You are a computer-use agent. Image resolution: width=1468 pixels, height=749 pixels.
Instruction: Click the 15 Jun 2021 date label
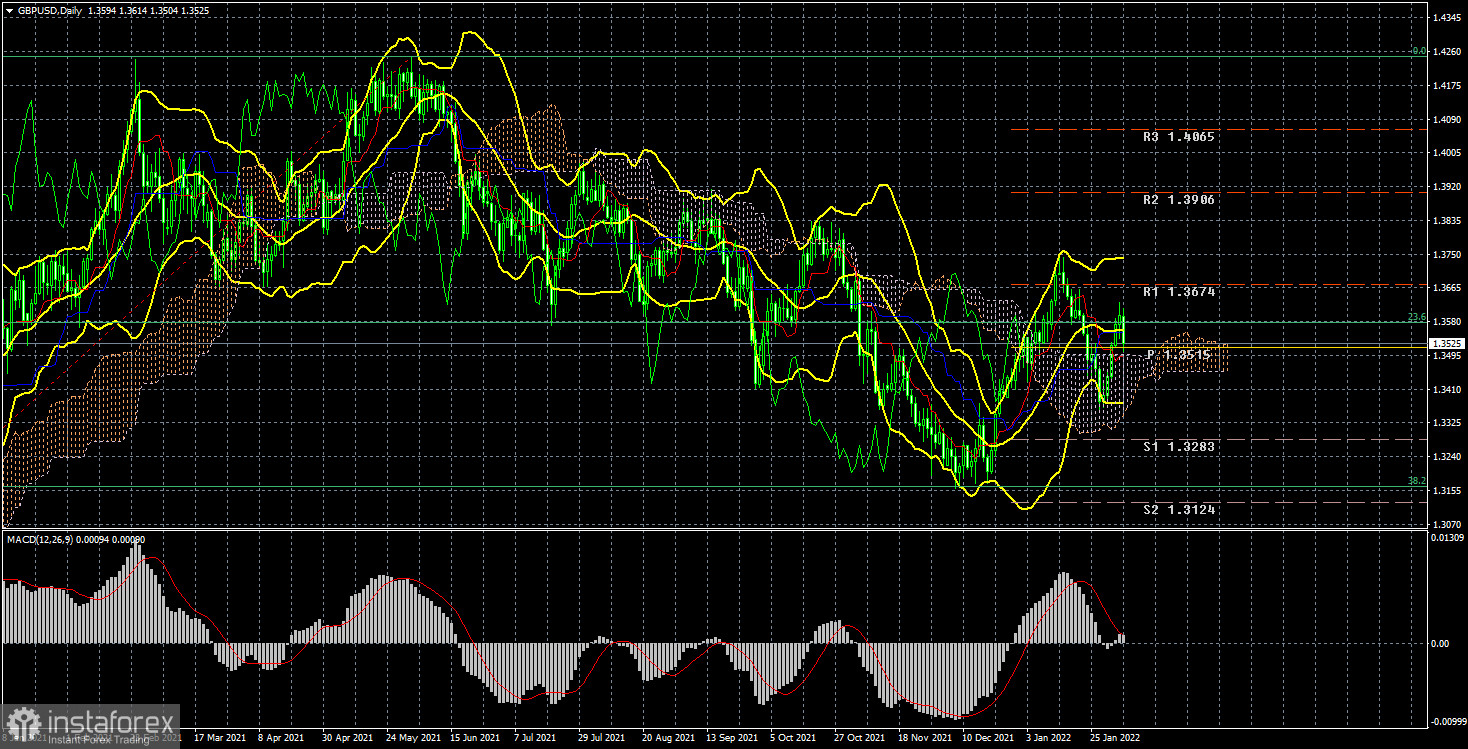pyautogui.click(x=475, y=737)
